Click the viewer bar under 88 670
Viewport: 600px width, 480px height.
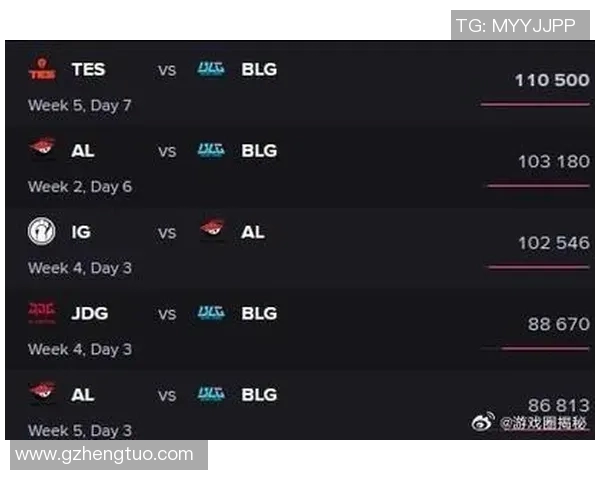click(x=545, y=348)
